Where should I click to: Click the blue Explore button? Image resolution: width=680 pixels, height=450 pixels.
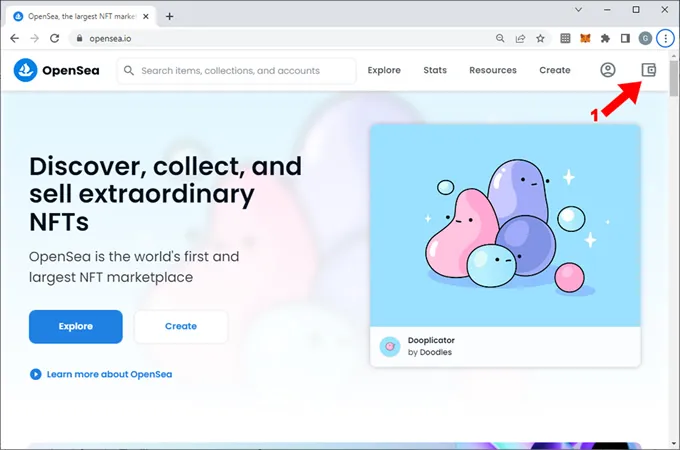coord(76,326)
